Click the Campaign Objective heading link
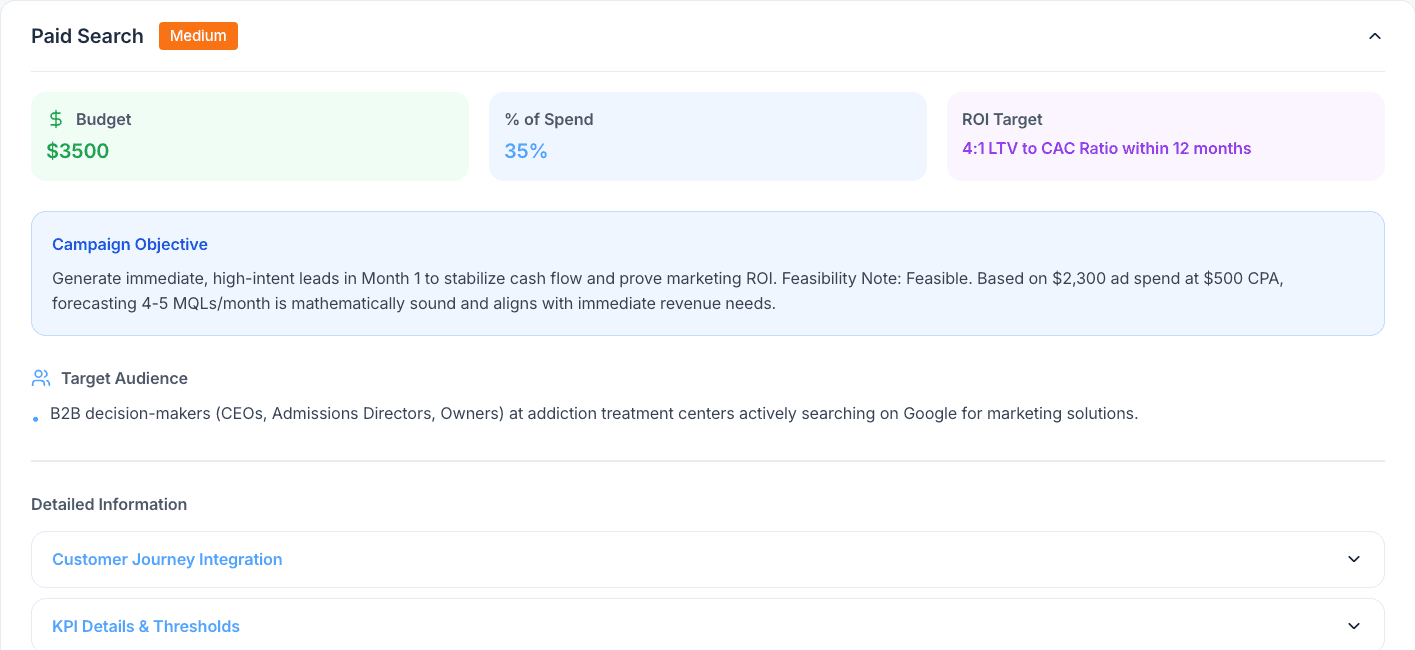 point(130,244)
